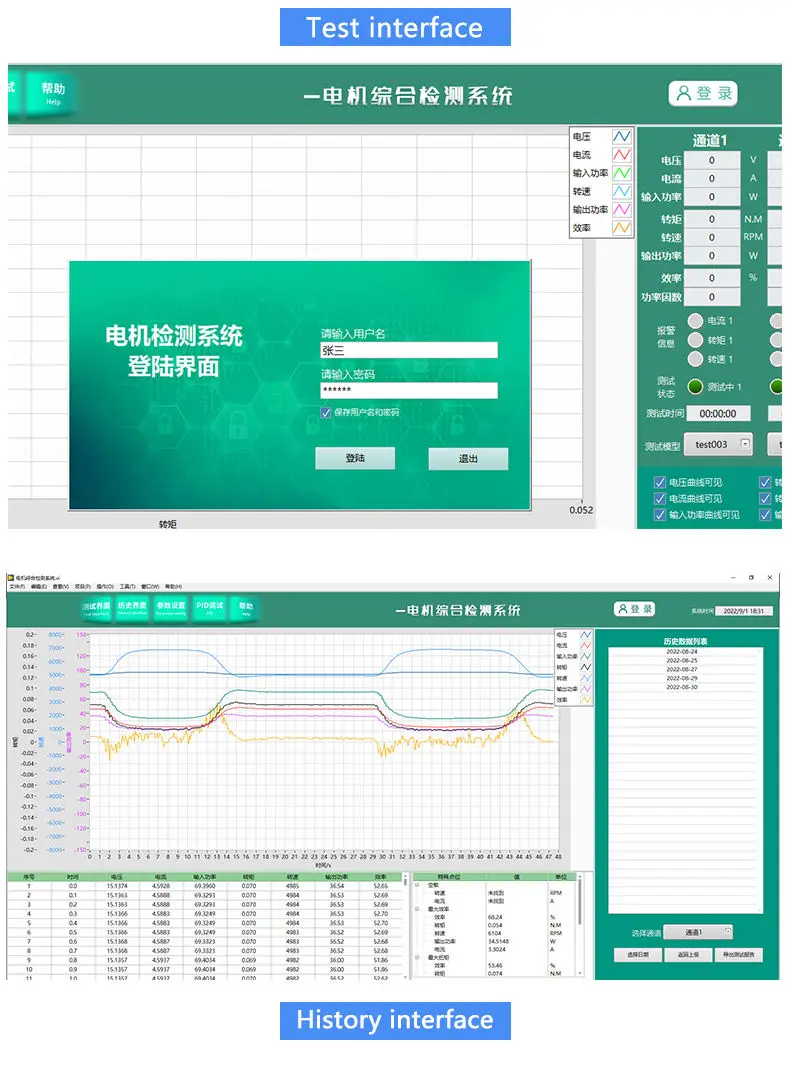Viewport: 790px width, 1066px height.
Task: Click 输出功率 legend curve icon in History interface
Action: point(585,689)
